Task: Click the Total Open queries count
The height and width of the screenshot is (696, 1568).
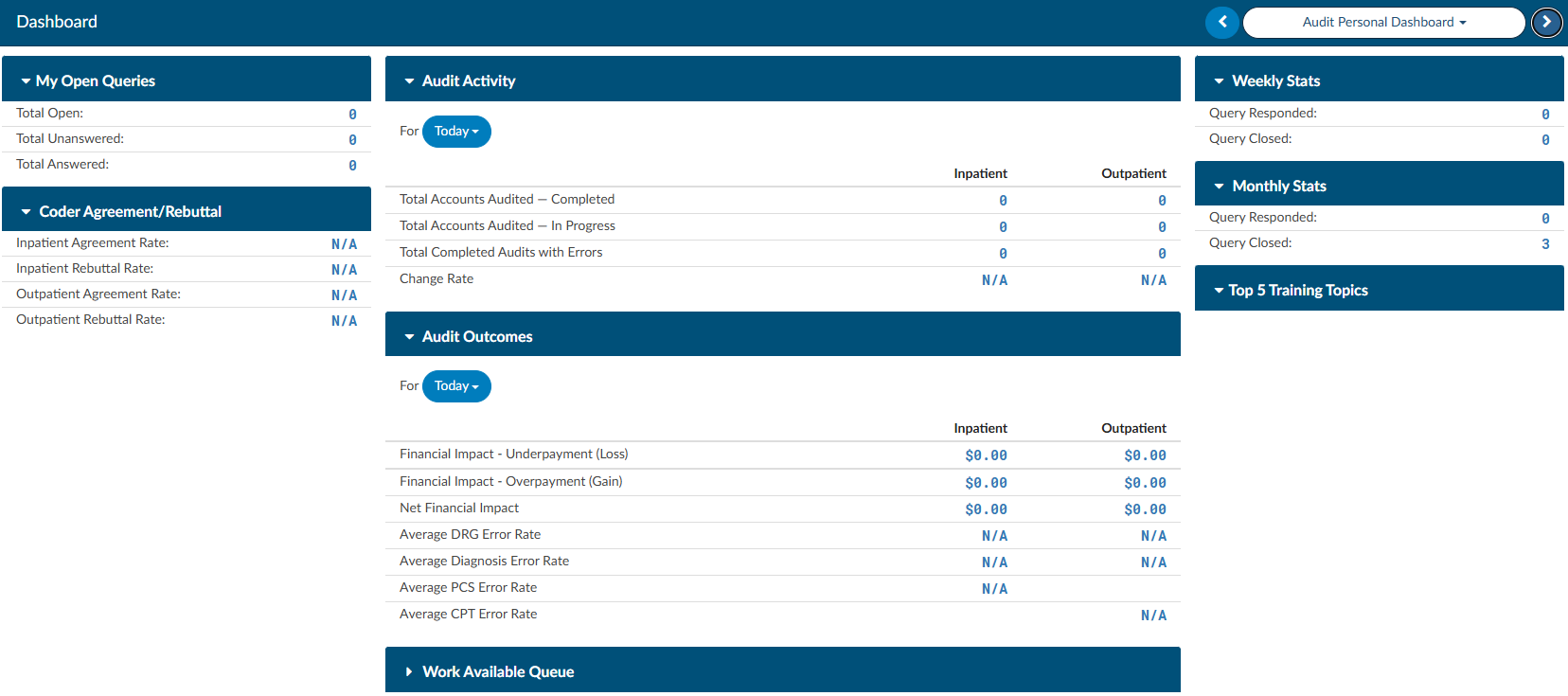Action: 352,114
